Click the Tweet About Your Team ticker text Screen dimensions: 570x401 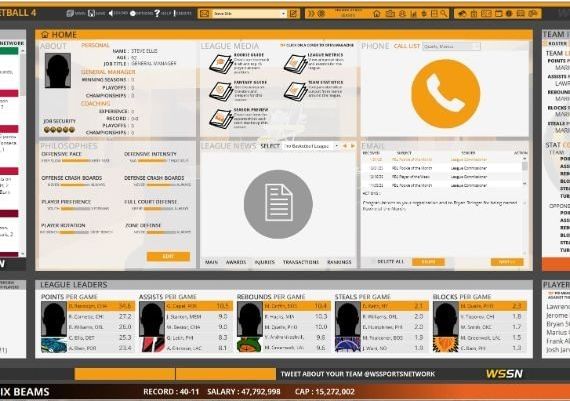[x=358, y=374]
